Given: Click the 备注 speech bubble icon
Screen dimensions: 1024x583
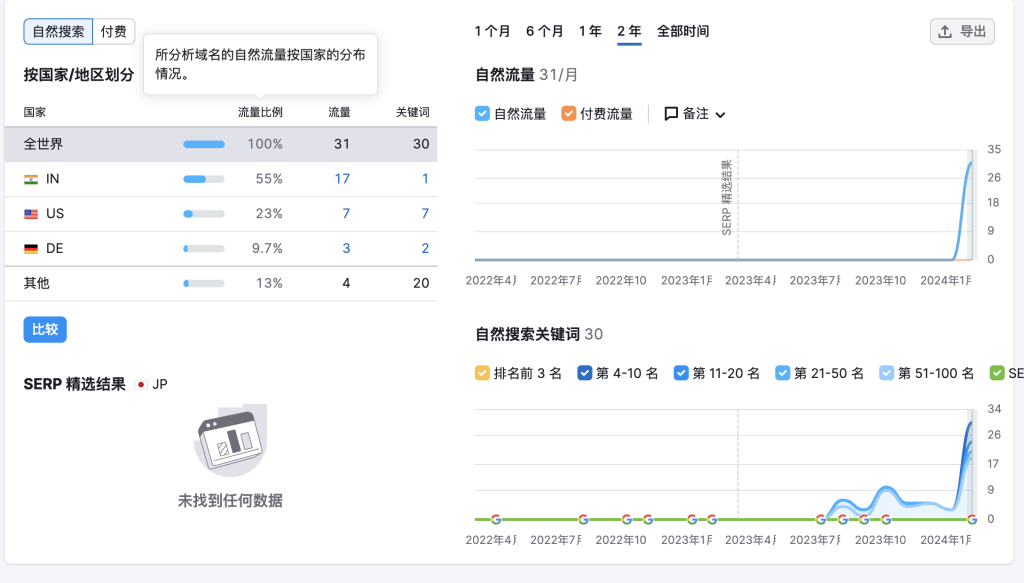Looking at the screenshot, I should tap(671, 114).
